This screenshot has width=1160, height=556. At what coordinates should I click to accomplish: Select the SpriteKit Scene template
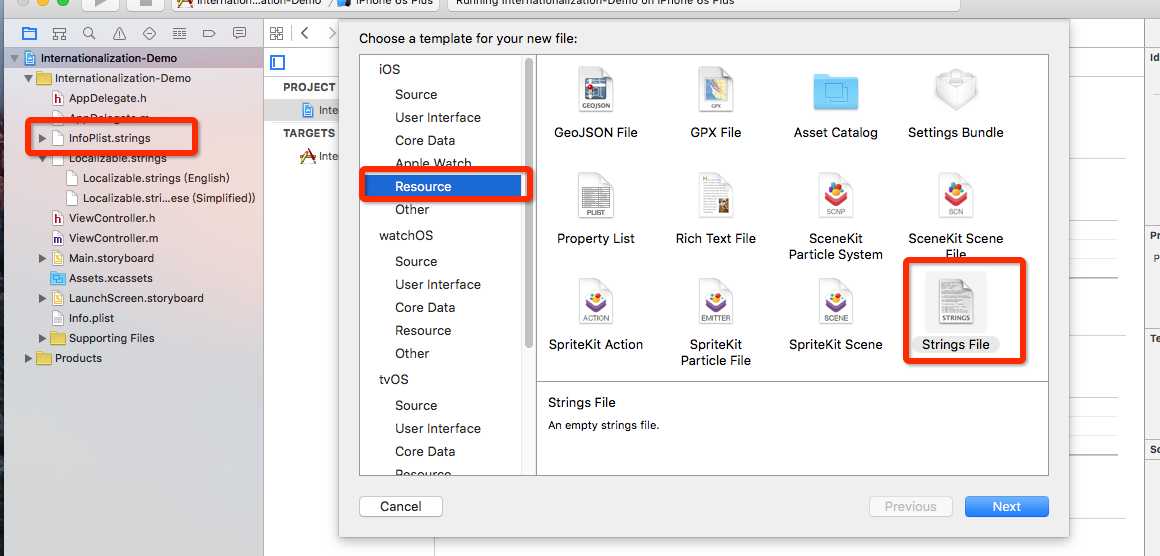(x=835, y=315)
